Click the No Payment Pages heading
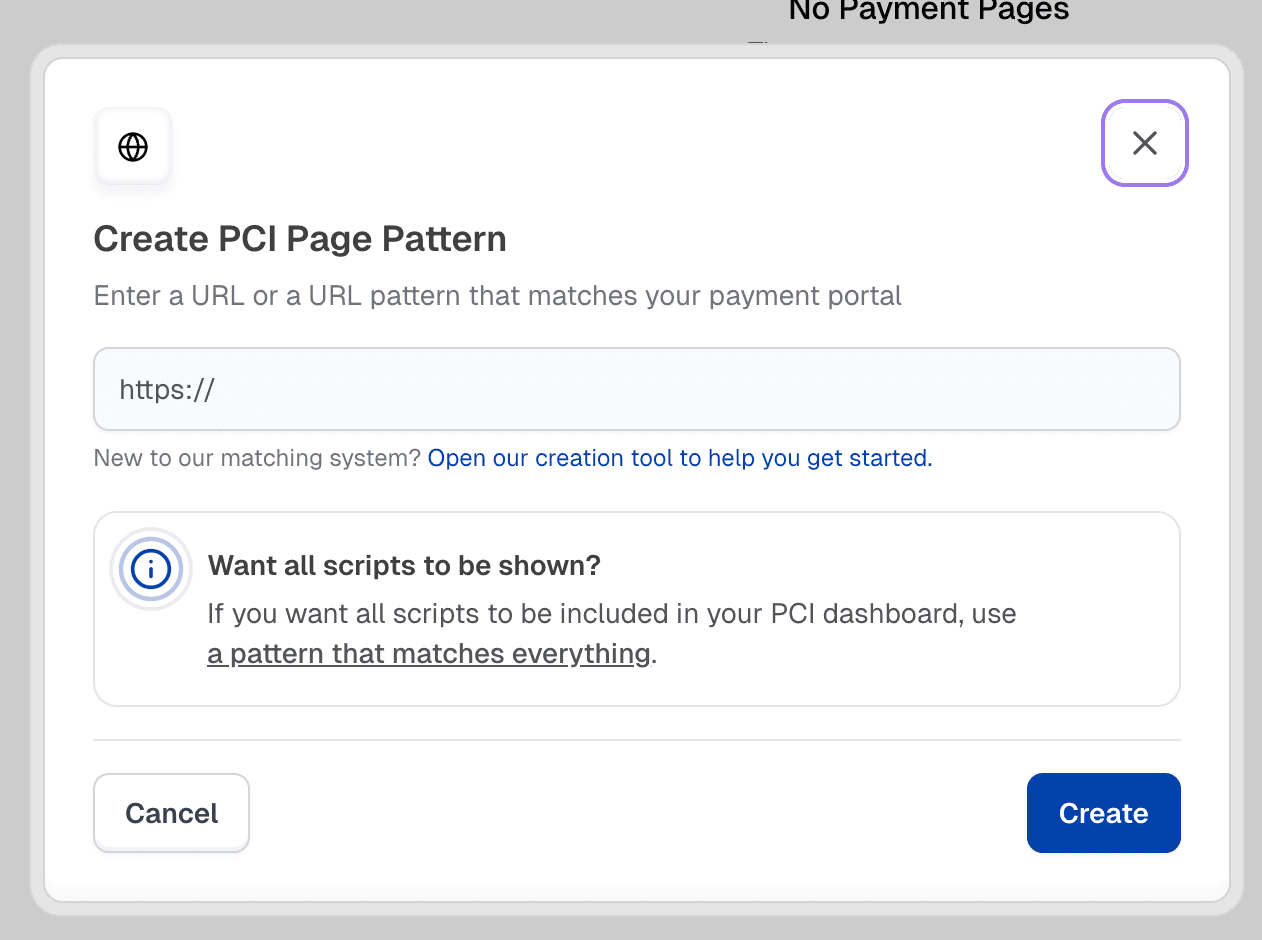 pyautogui.click(x=927, y=12)
